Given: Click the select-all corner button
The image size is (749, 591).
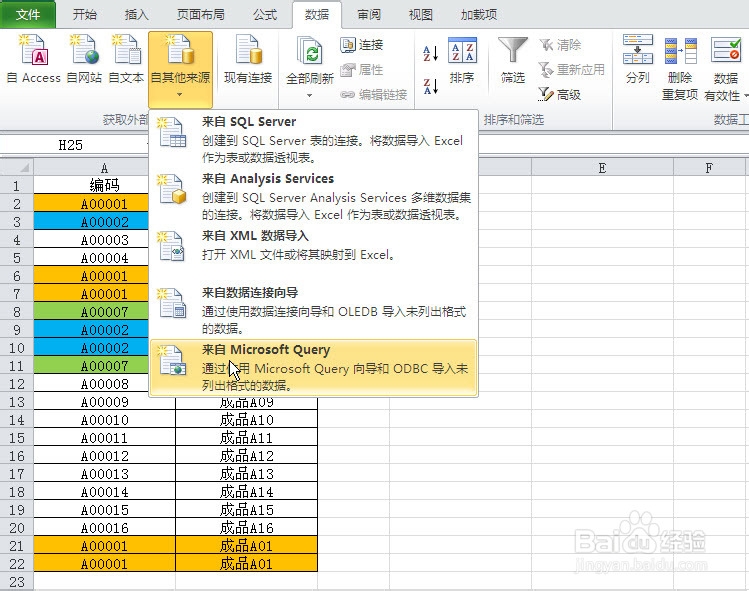Looking at the screenshot, I should tap(17, 167).
